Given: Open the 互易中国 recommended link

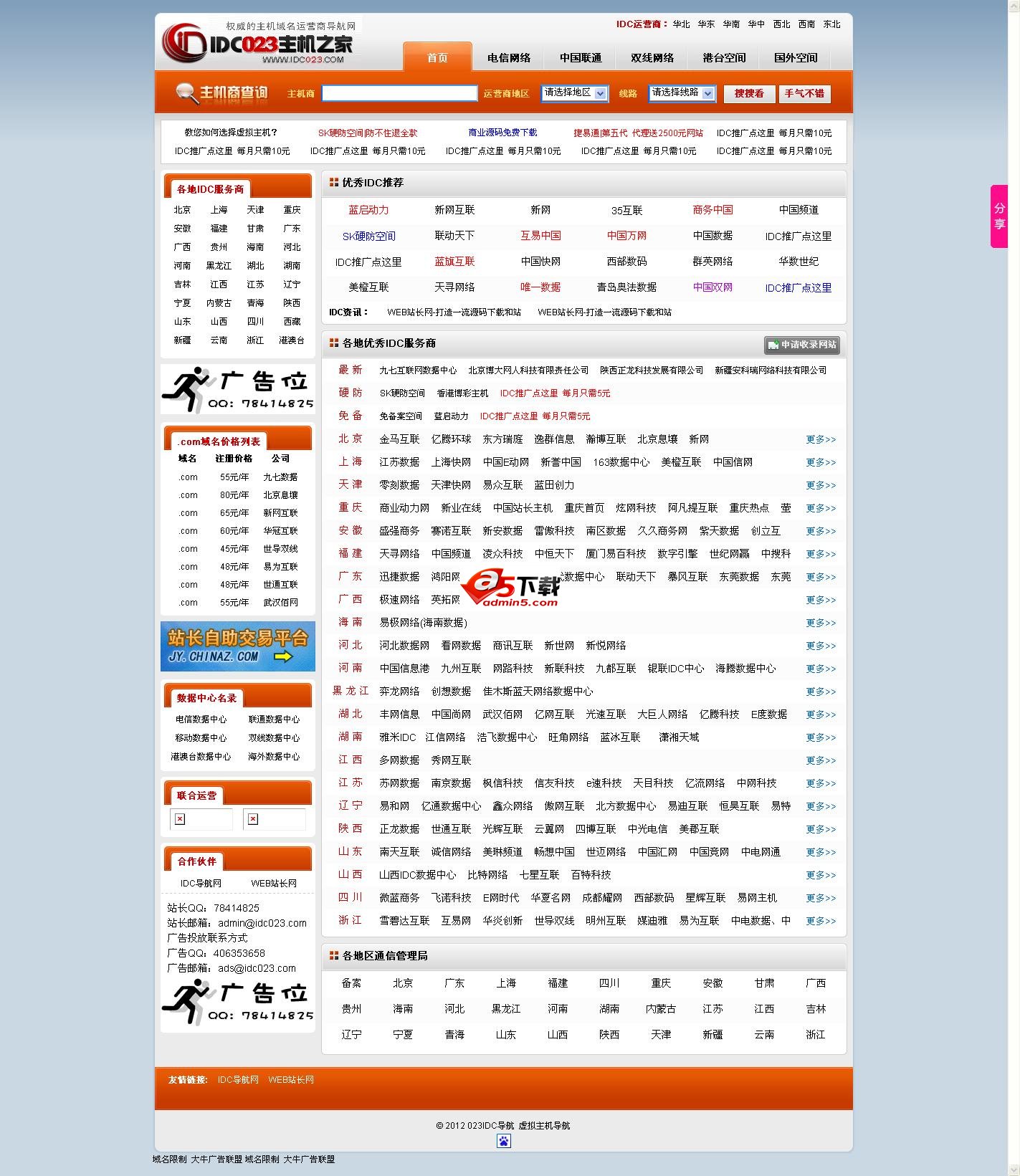Looking at the screenshot, I should click(x=540, y=236).
